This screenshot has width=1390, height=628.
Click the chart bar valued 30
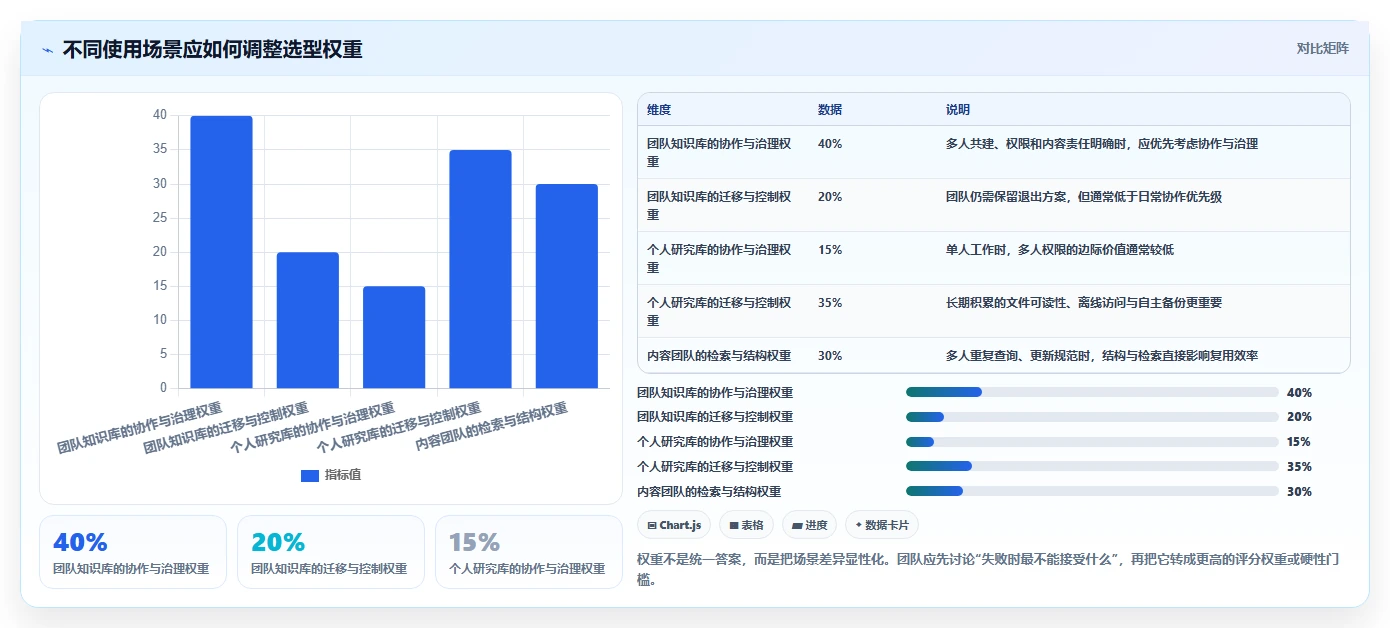567,286
